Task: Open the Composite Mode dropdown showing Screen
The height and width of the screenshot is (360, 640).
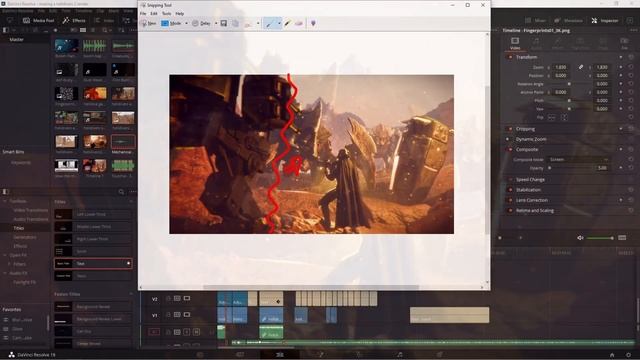Action: [578, 159]
